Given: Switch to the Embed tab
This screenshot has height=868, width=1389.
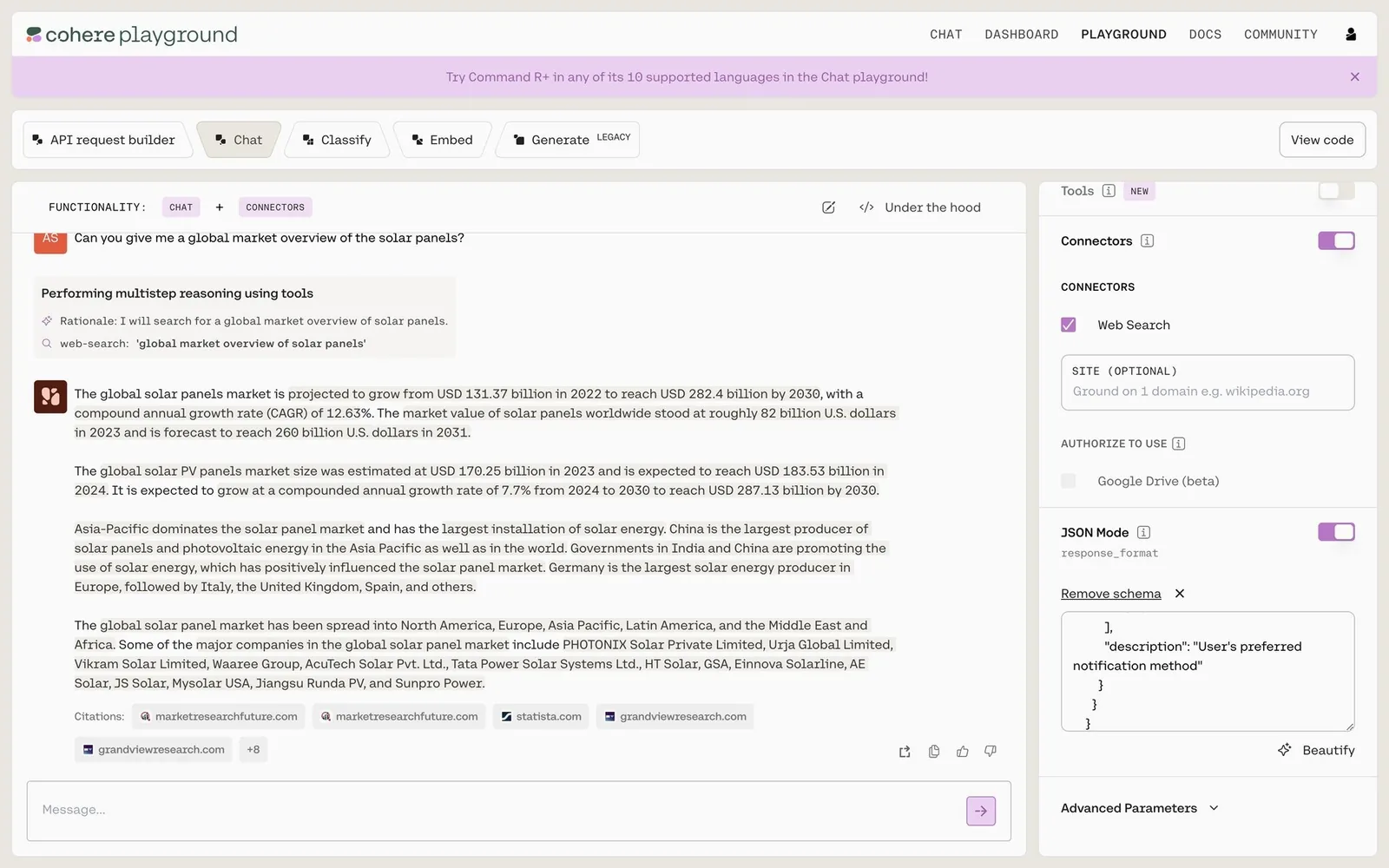Looking at the screenshot, I should [443, 140].
